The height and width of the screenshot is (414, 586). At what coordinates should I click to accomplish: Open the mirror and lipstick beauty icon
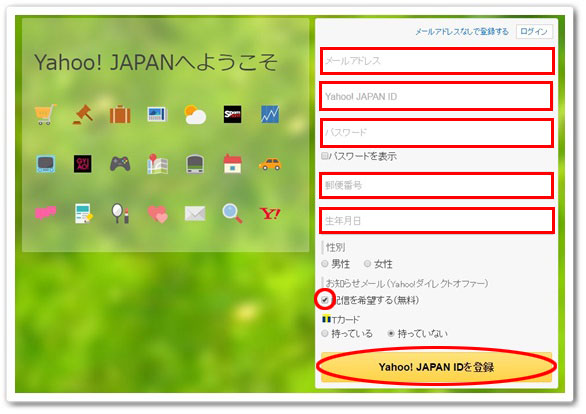coord(120,213)
